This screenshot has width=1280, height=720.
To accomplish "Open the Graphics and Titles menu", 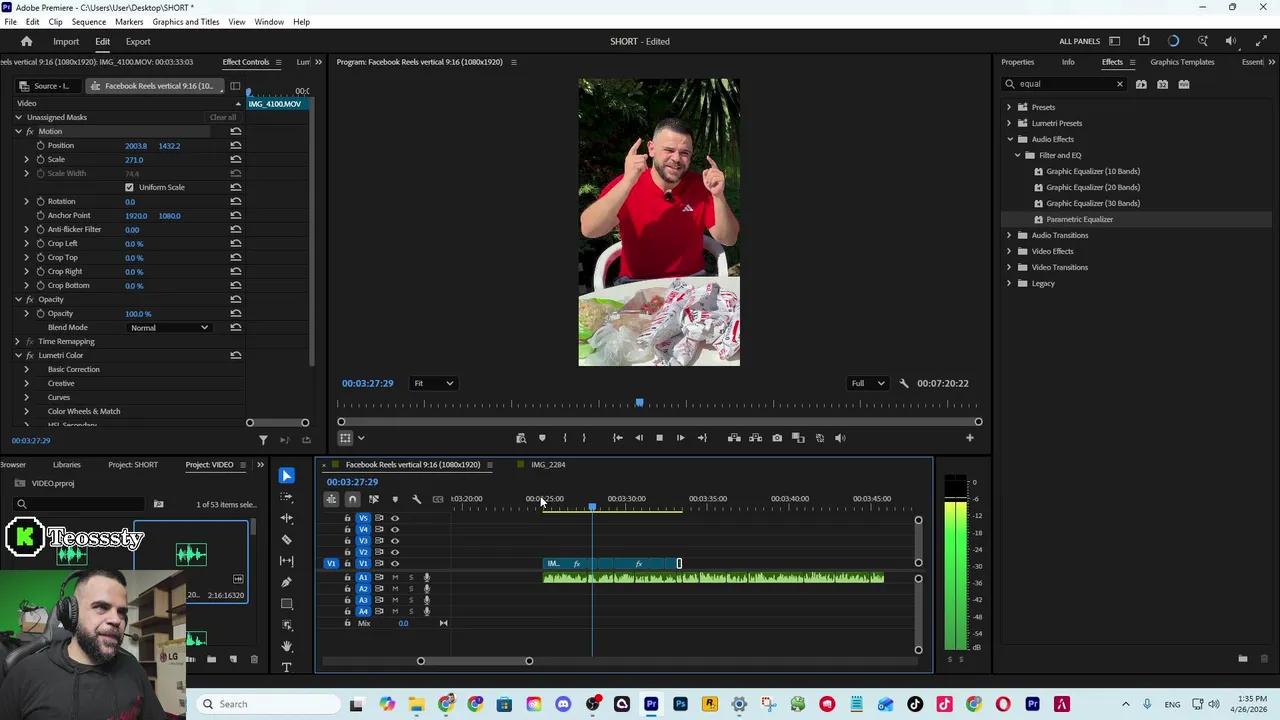I will click(x=186, y=22).
